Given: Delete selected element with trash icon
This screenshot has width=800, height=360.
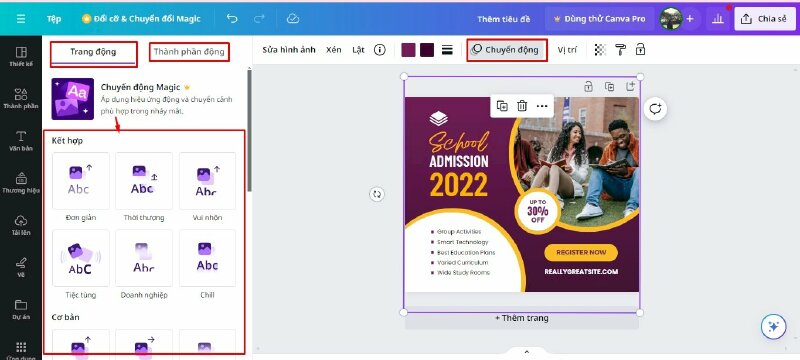Looking at the screenshot, I should tap(522, 106).
